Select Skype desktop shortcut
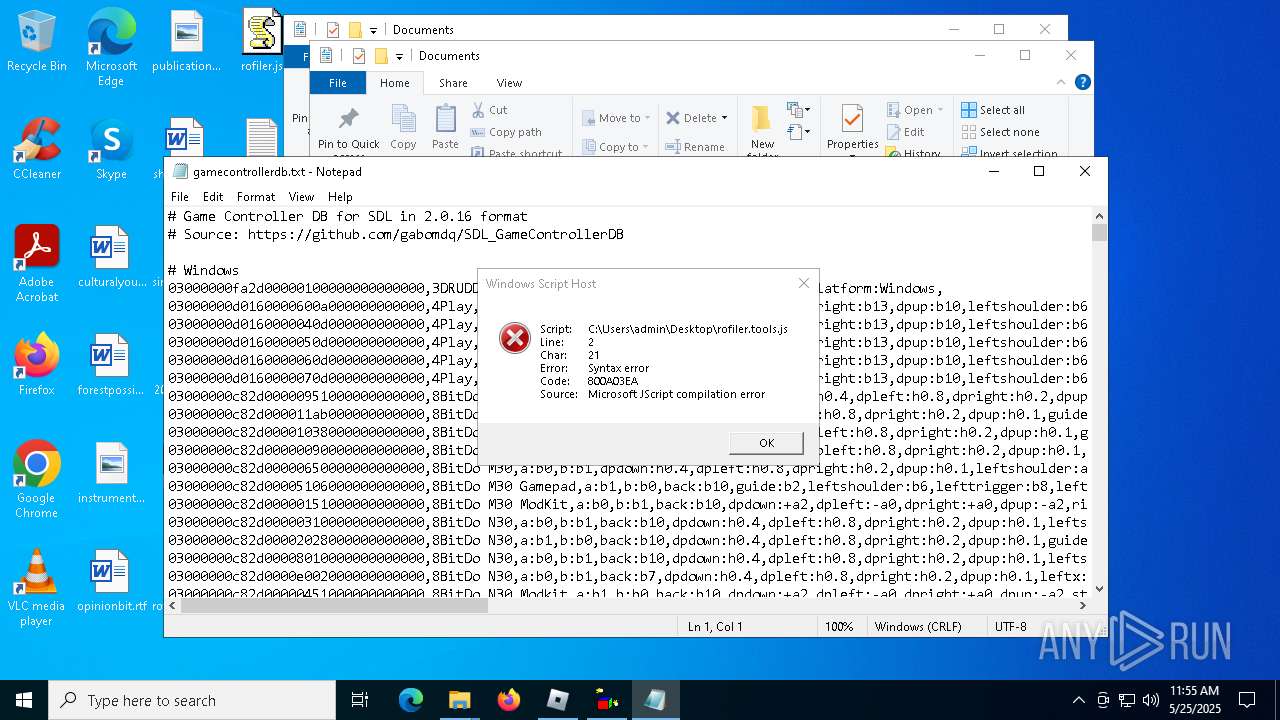This screenshot has width=1280, height=720. (x=111, y=150)
